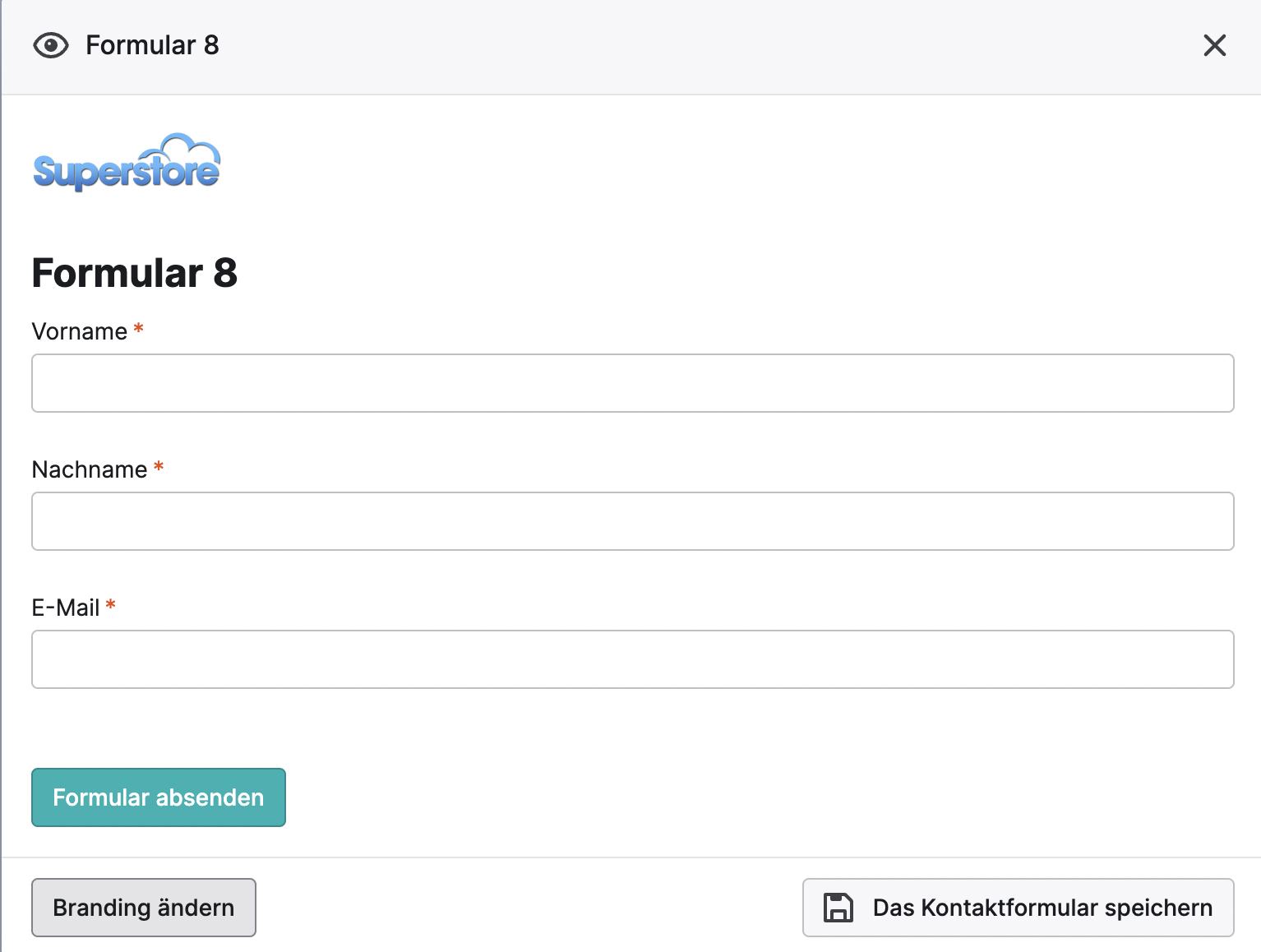Focus the E-Mail input field
The width and height of the screenshot is (1261, 952).
(x=632, y=659)
